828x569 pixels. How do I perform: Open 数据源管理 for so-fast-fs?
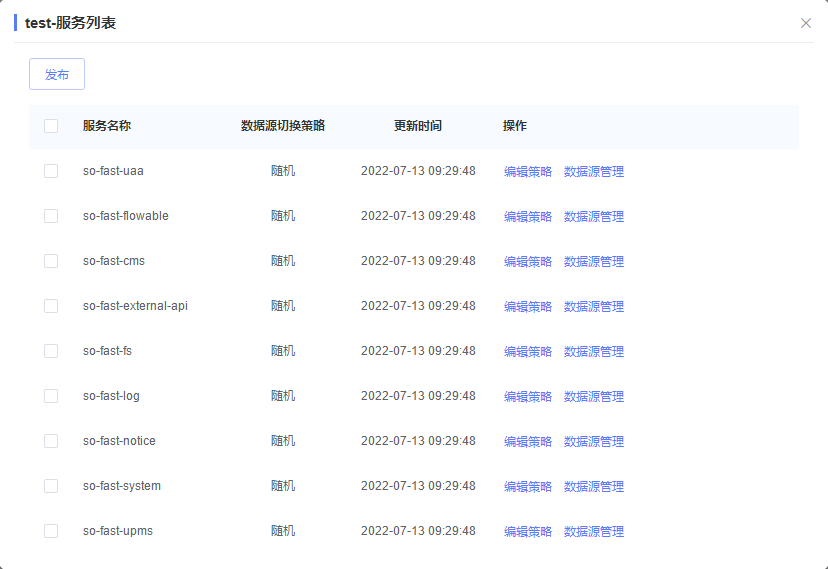[594, 352]
